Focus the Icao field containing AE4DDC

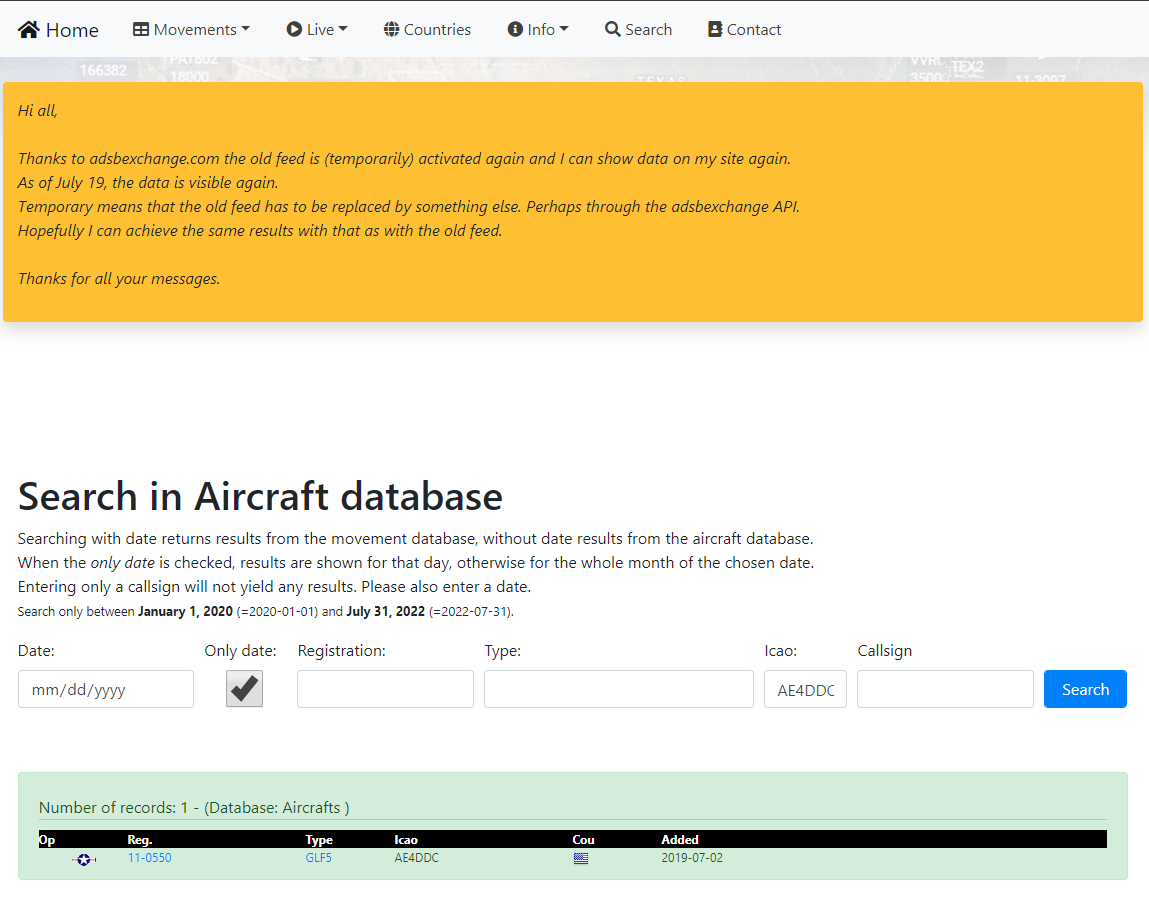[x=805, y=689]
